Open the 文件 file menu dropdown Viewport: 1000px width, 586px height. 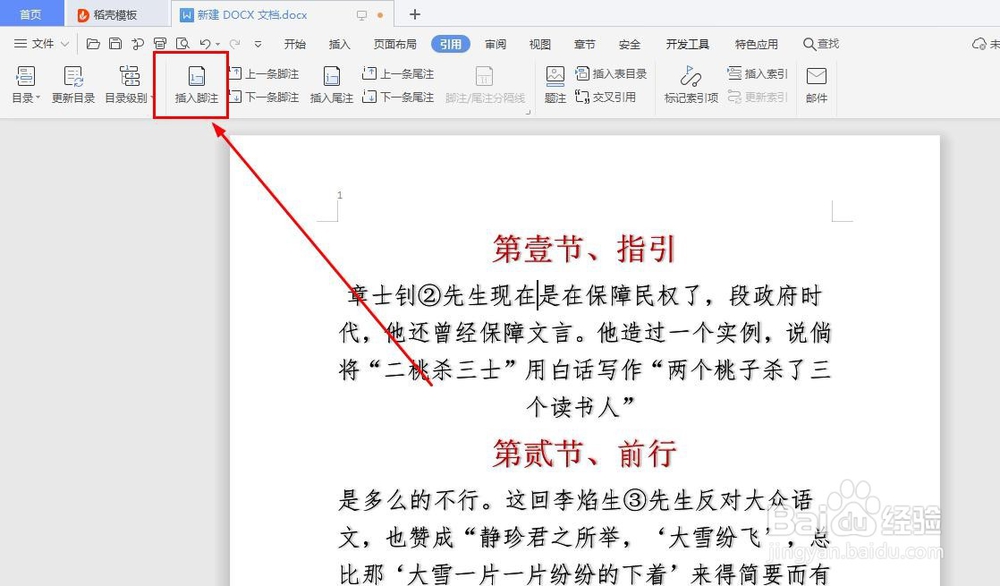pyautogui.click(x=41, y=44)
